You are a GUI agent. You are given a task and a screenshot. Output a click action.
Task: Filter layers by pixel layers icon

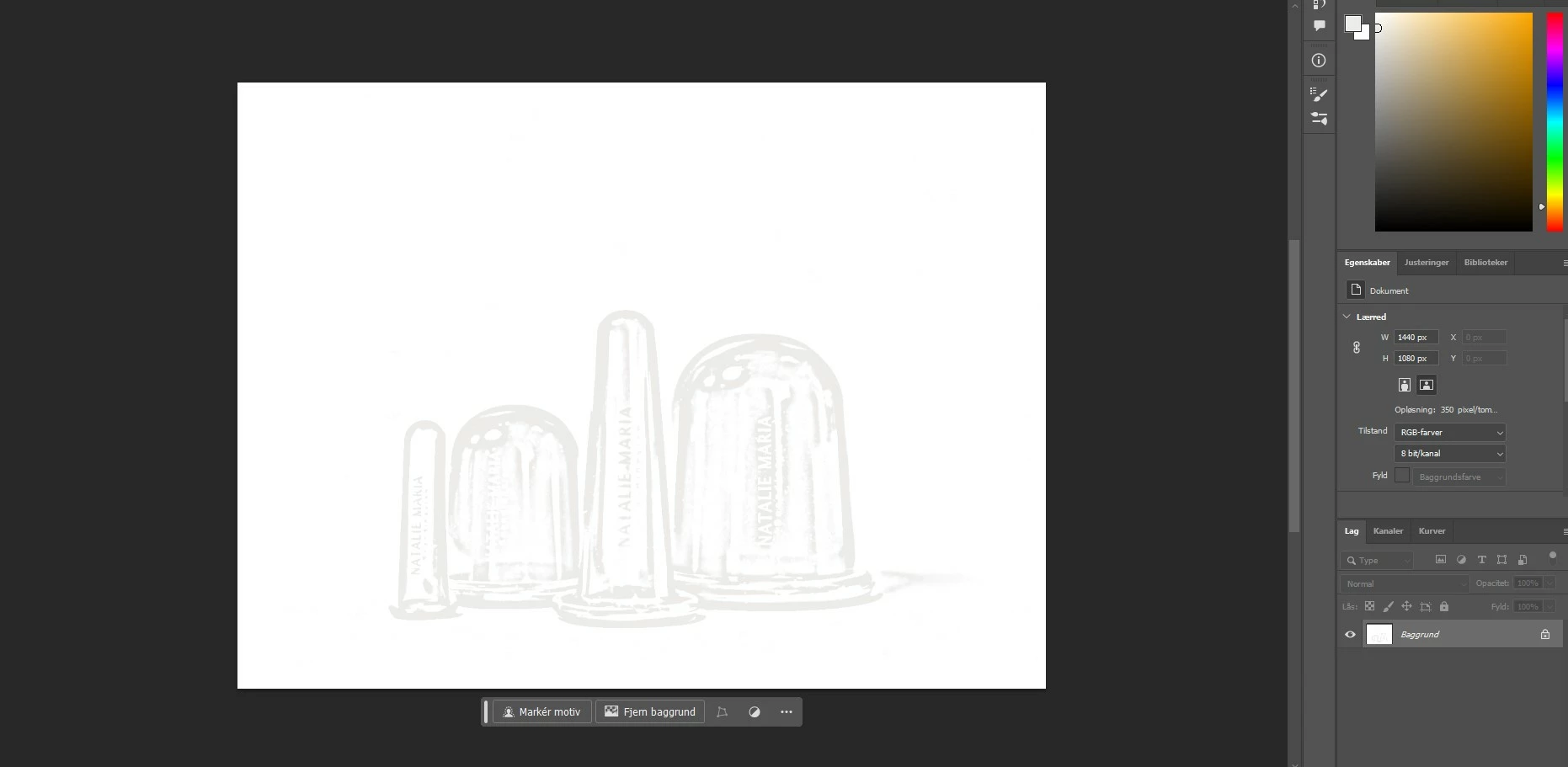click(1441, 560)
